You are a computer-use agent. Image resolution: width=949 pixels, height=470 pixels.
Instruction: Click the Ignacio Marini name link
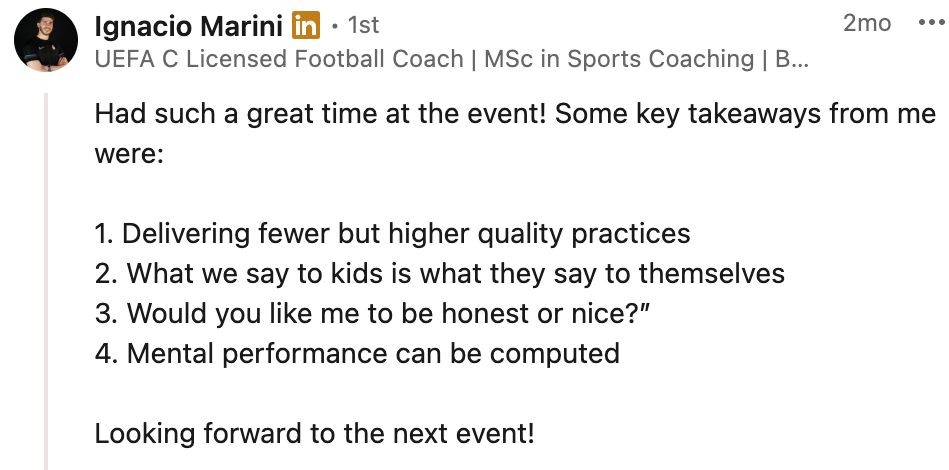point(188,24)
